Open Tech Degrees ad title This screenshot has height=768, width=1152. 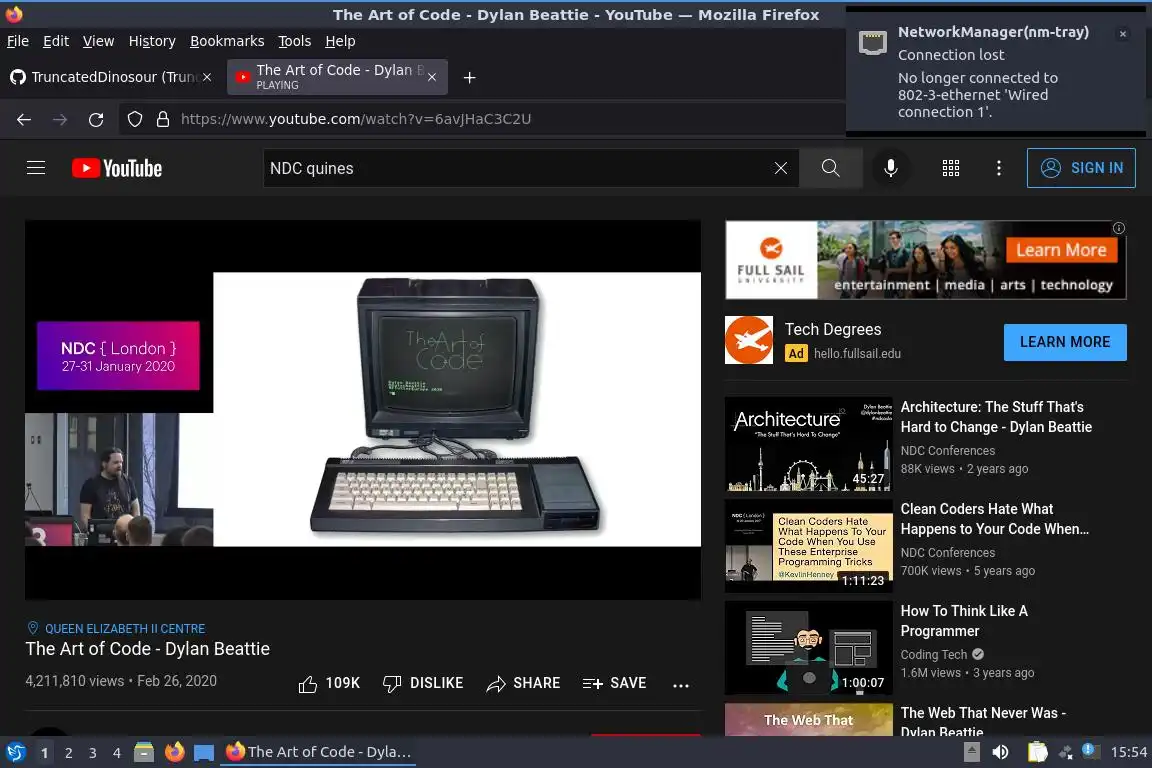(832, 329)
